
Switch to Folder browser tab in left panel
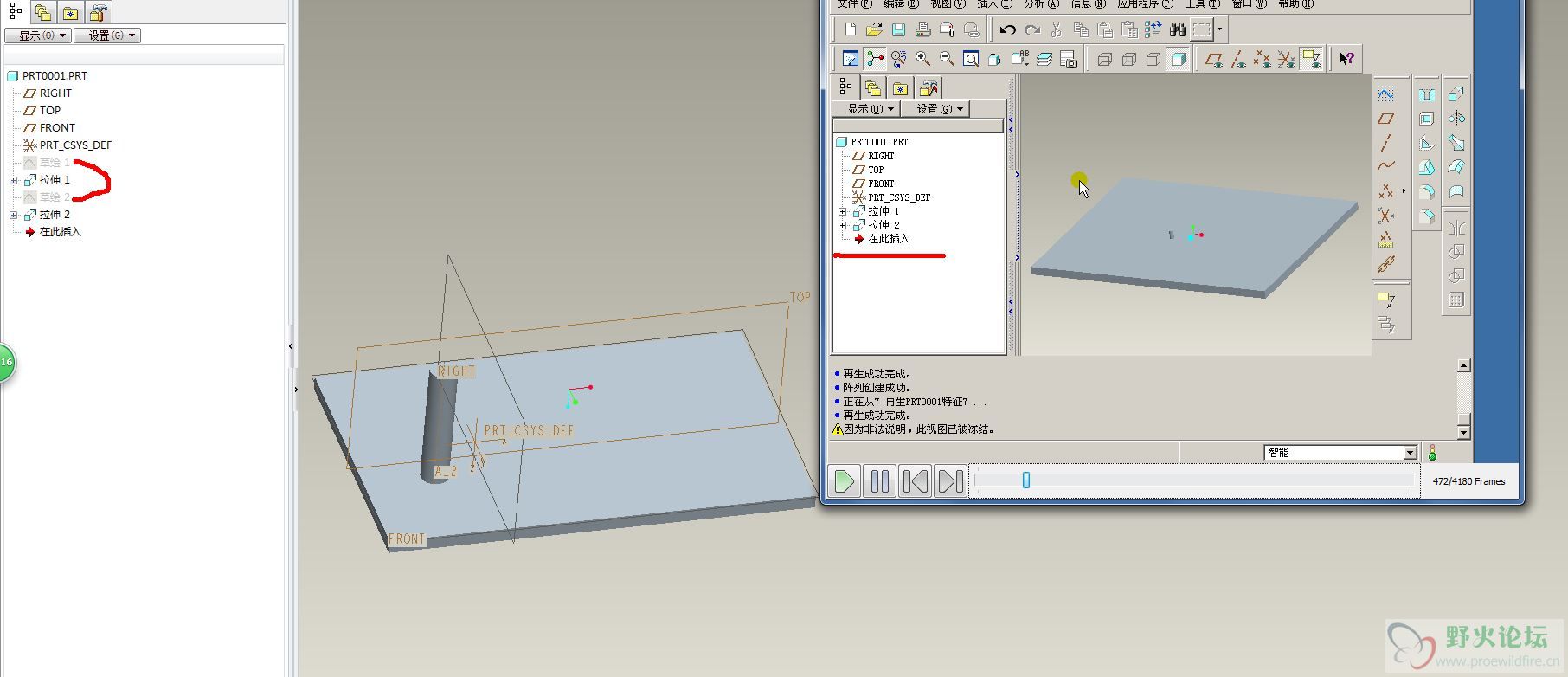(43, 12)
